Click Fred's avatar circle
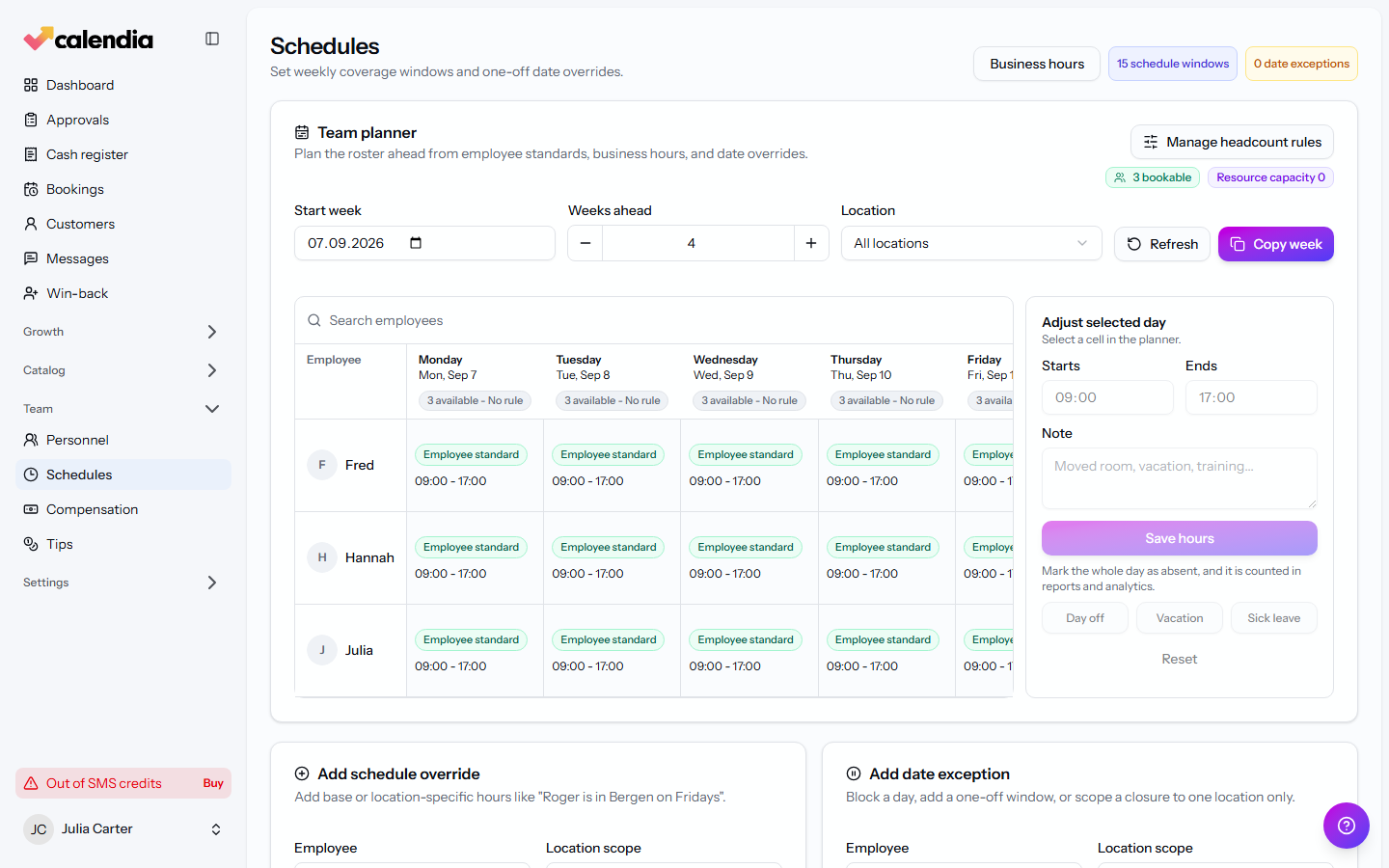1389x868 pixels. point(322,465)
